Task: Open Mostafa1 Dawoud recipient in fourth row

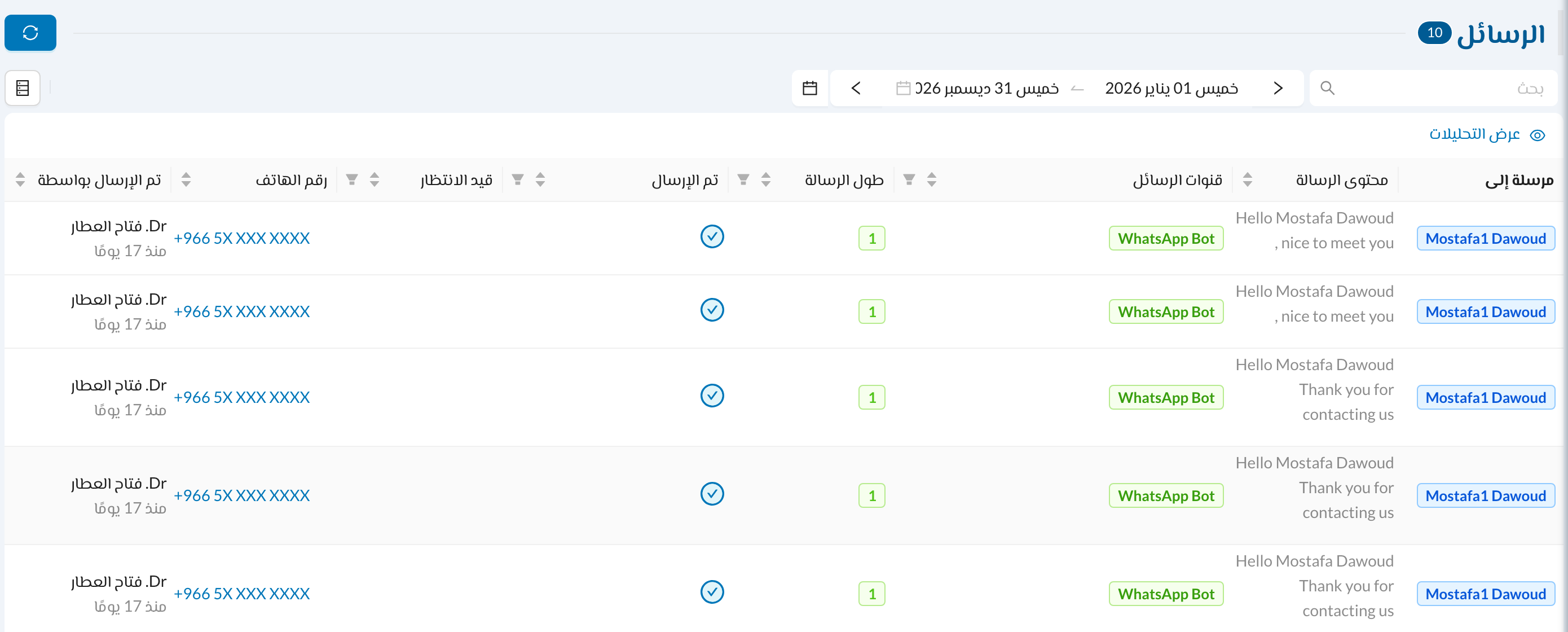Action: tap(1485, 496)
